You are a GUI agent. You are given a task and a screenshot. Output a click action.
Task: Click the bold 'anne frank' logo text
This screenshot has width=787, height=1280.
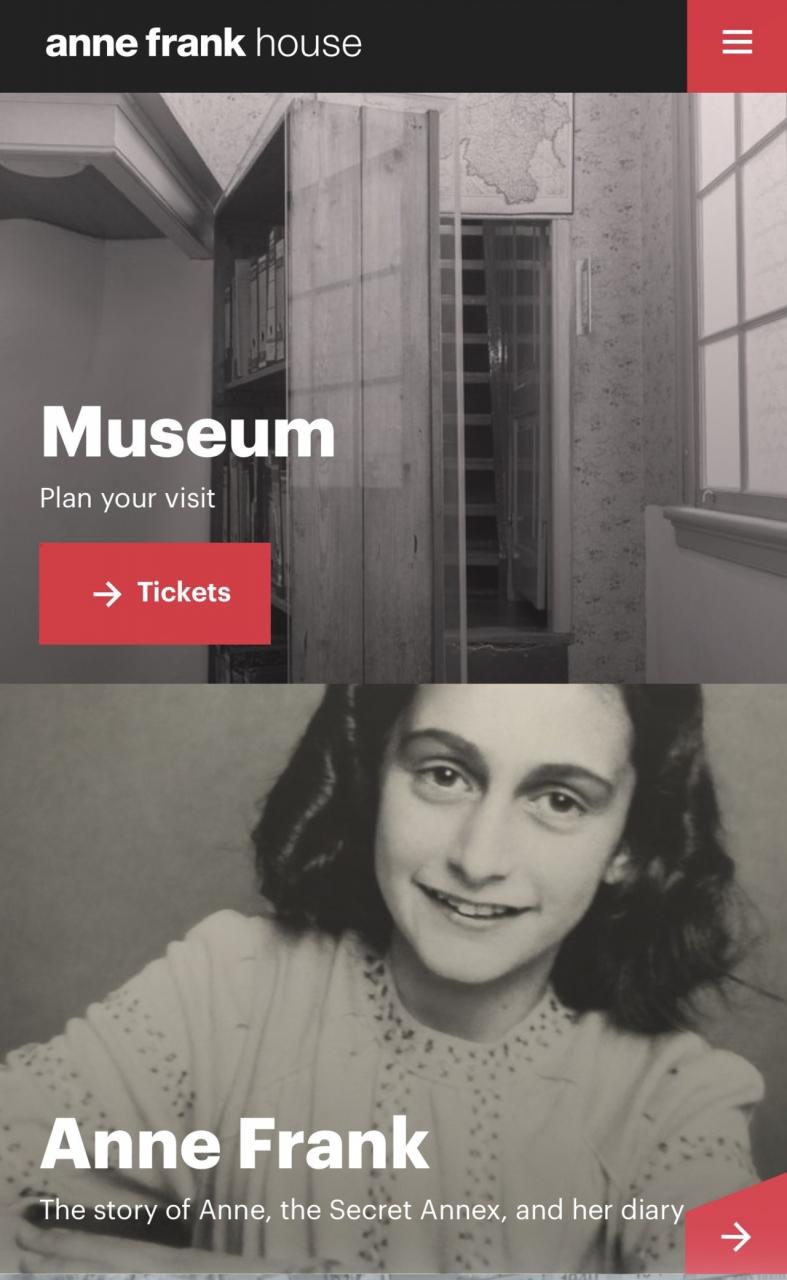tap(145, 43)
